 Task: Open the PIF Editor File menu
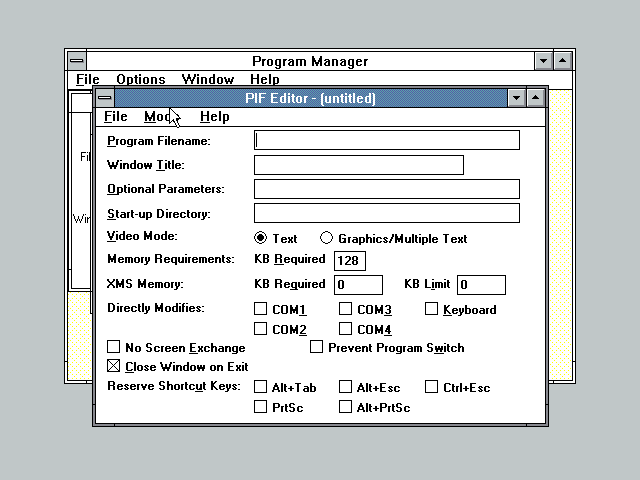[x=116, y=117]
